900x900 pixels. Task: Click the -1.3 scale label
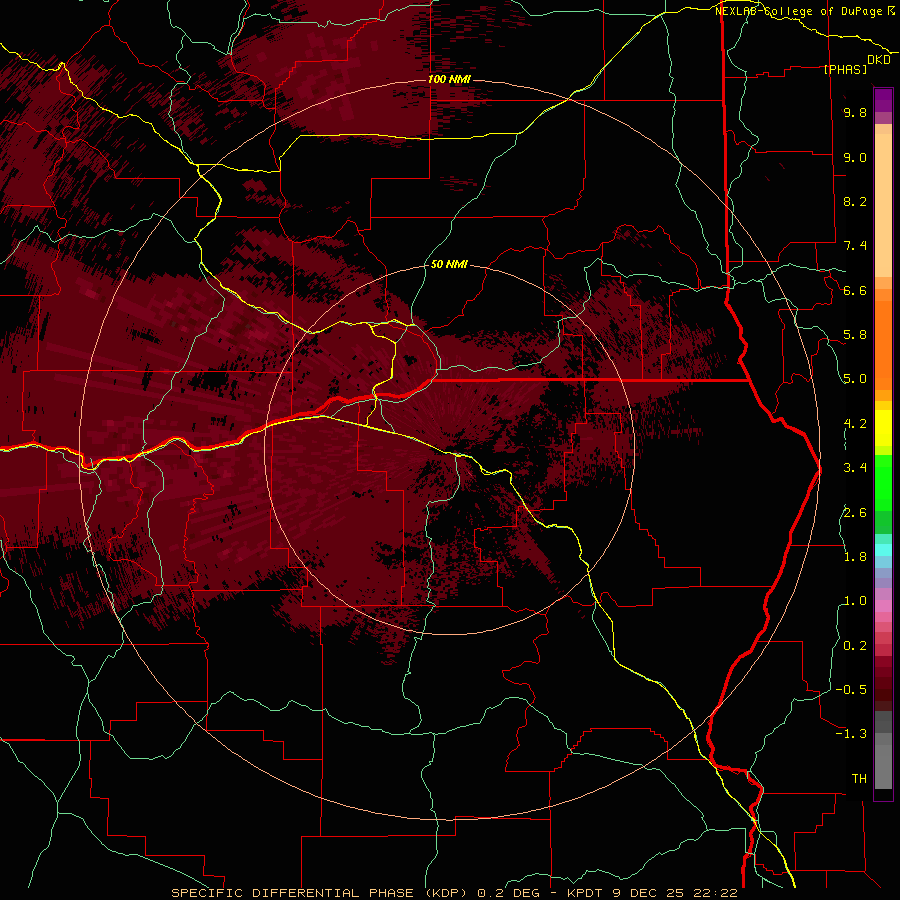(x=851, y=734)
